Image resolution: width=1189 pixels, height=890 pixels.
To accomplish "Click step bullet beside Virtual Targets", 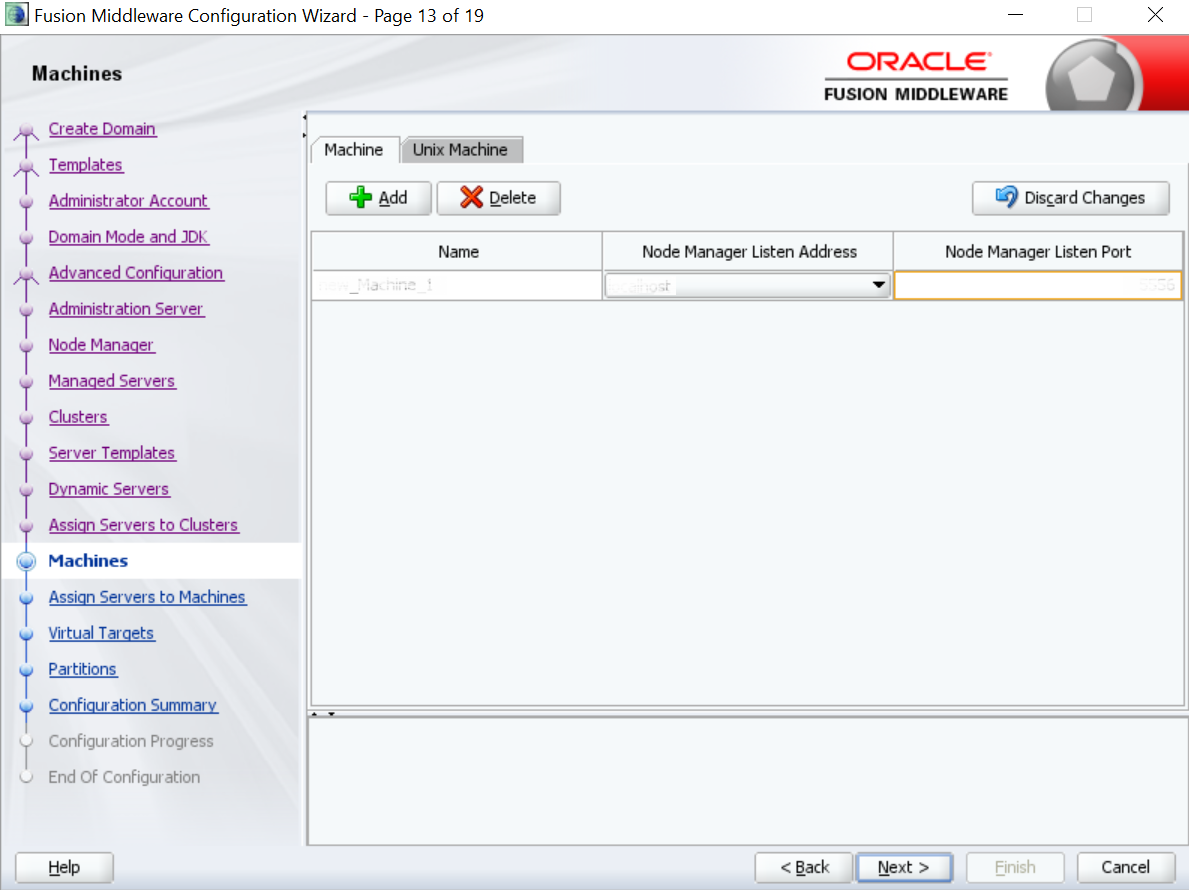I will click(27, 634).
